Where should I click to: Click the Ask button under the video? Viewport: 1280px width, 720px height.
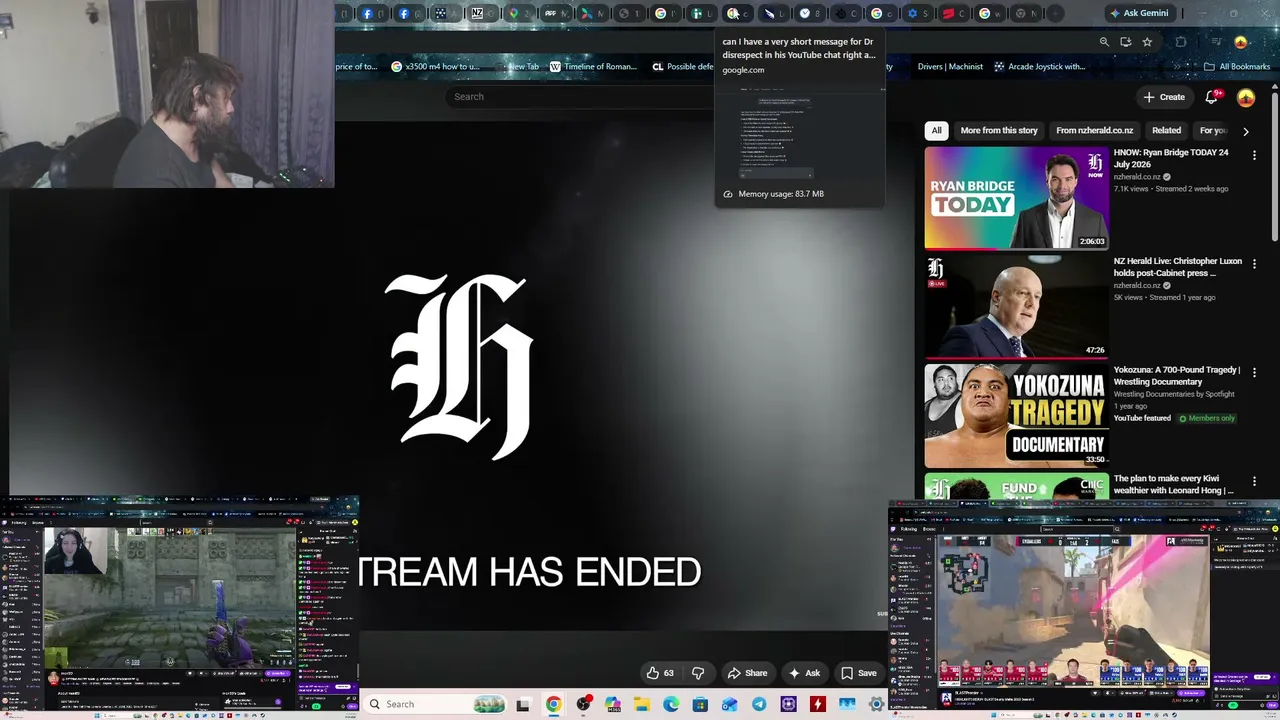(804, 673)
